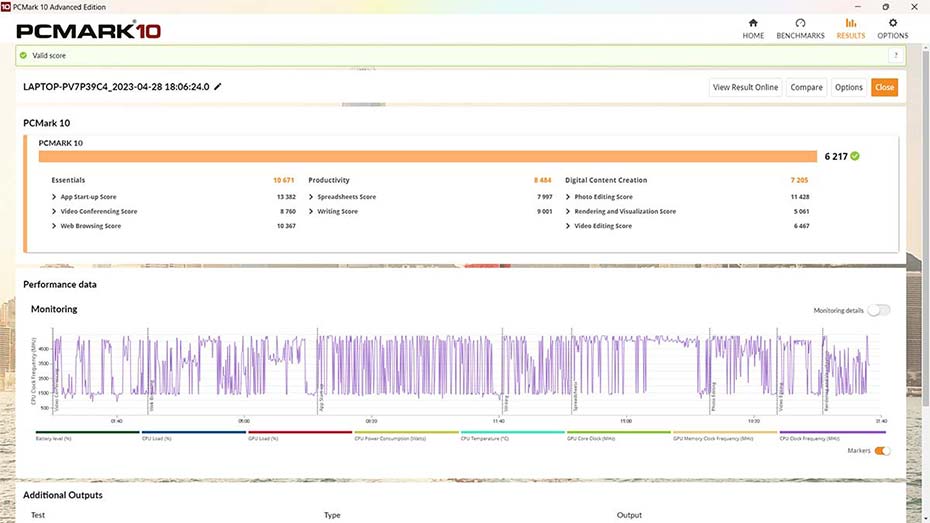This screenshot has width=930, height=523.
Task: Click the green checkmark beside score 6 217
Action: pos(855,156)
